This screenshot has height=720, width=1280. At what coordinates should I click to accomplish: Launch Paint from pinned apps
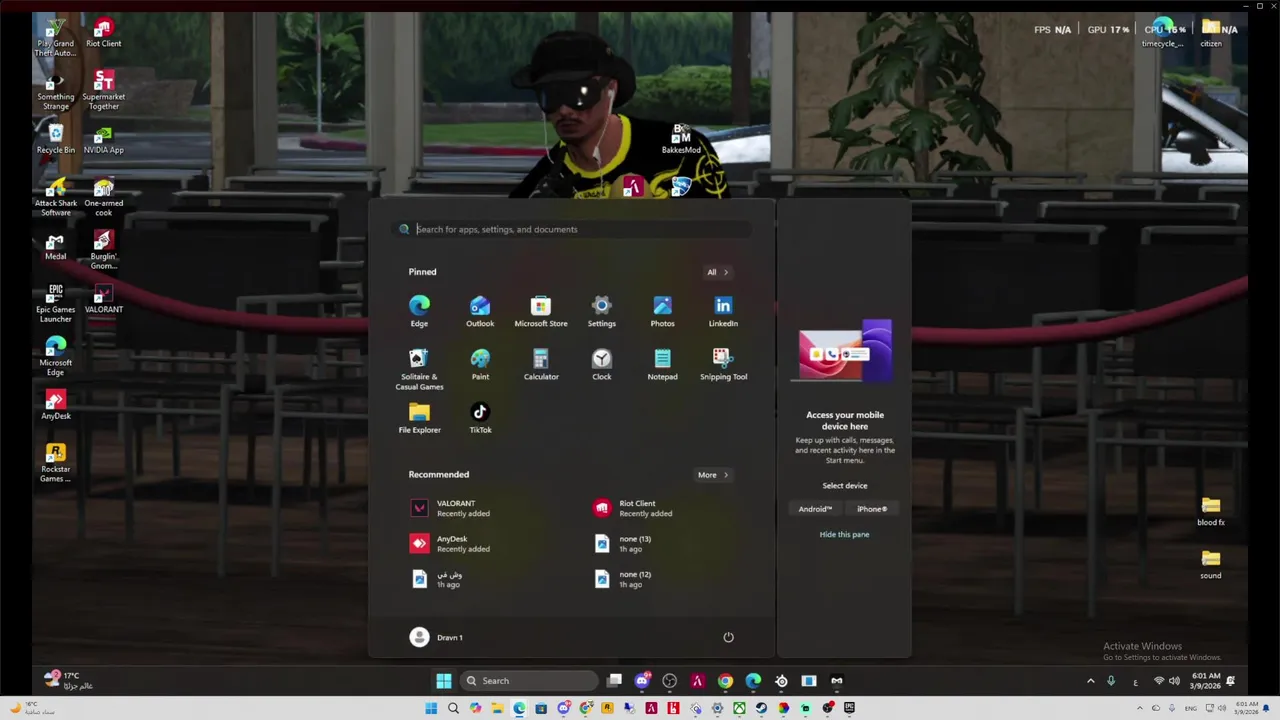(480, 364)
